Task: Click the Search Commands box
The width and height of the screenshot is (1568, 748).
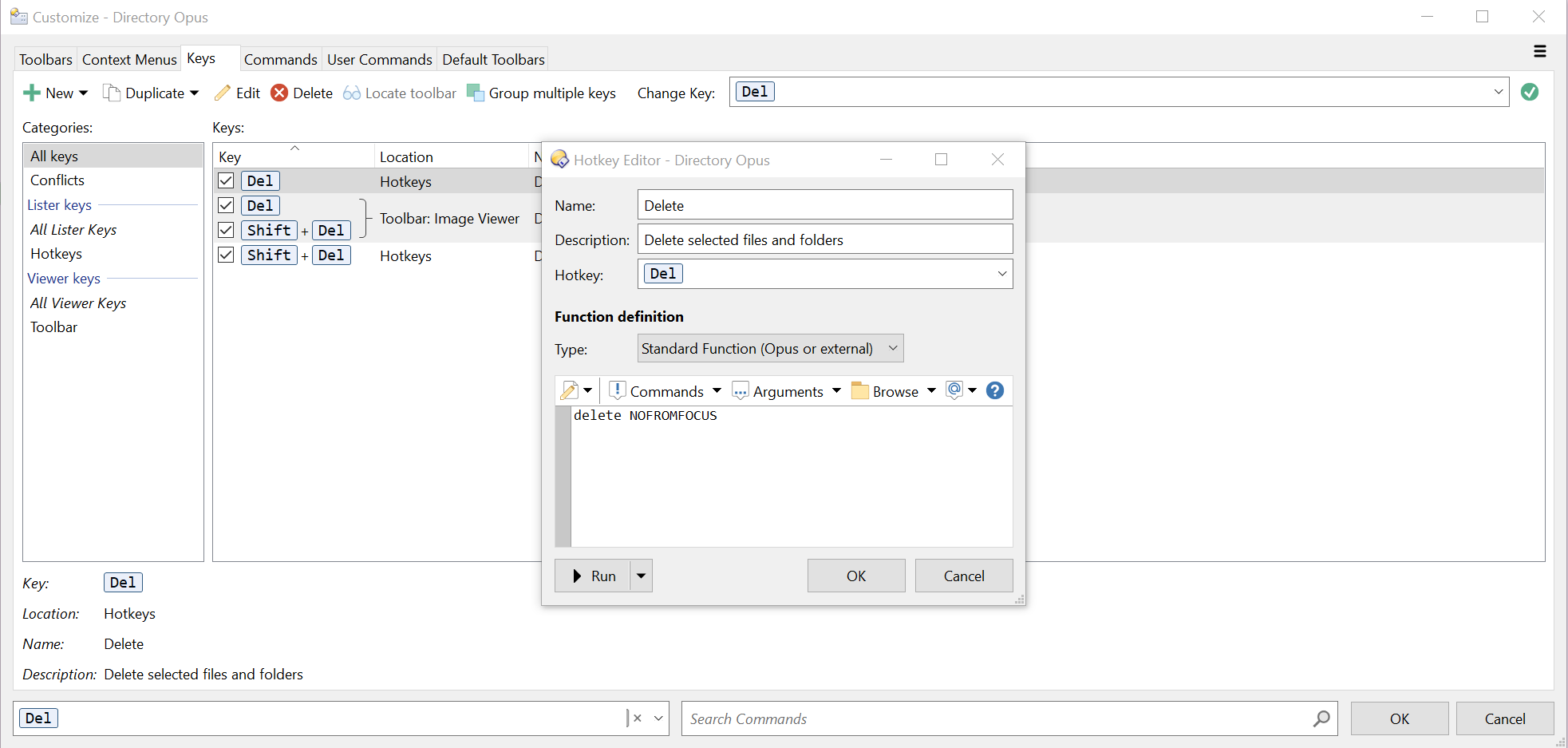Action: [x=1009, y=718]
